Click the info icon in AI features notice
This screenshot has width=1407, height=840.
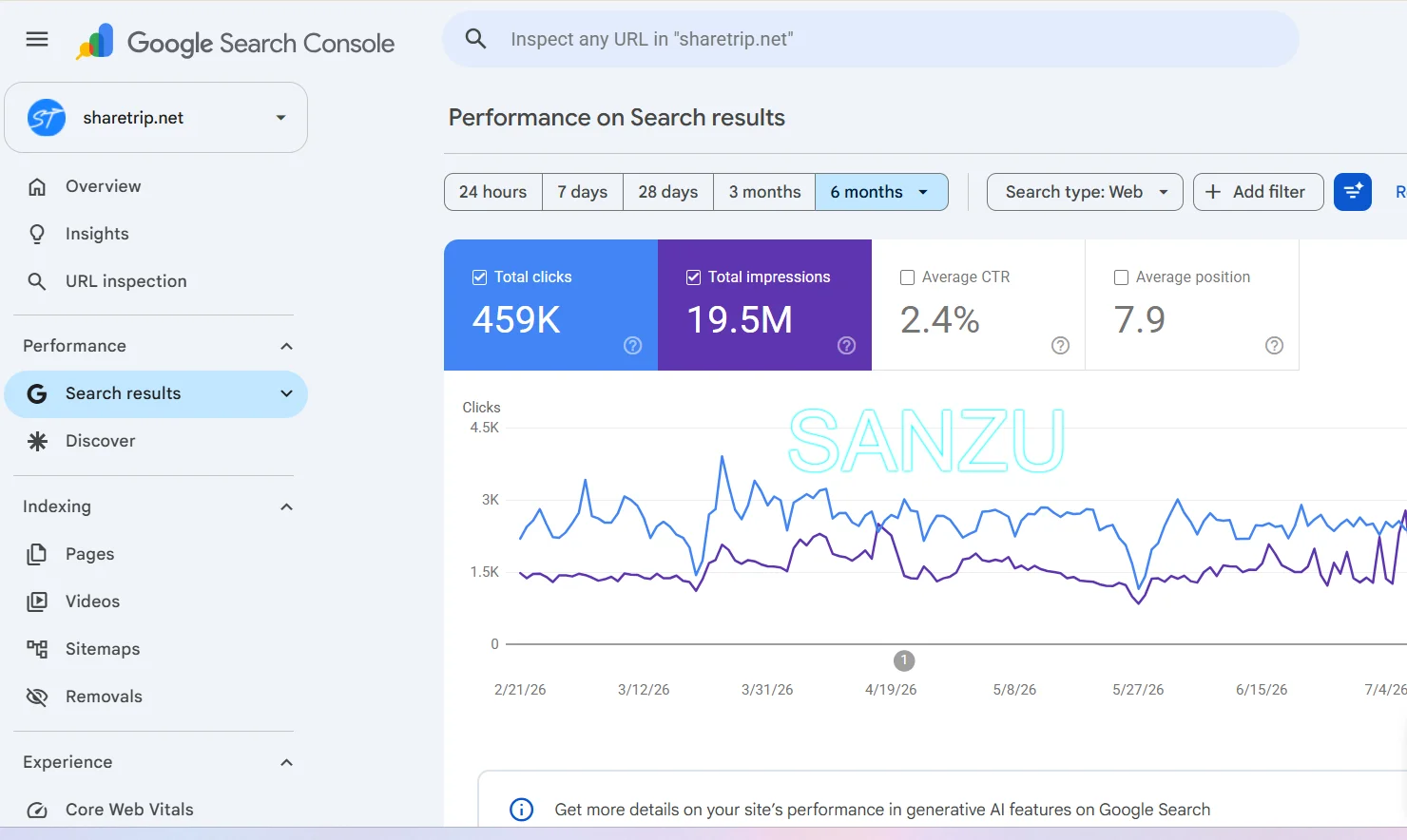point(522,810)
